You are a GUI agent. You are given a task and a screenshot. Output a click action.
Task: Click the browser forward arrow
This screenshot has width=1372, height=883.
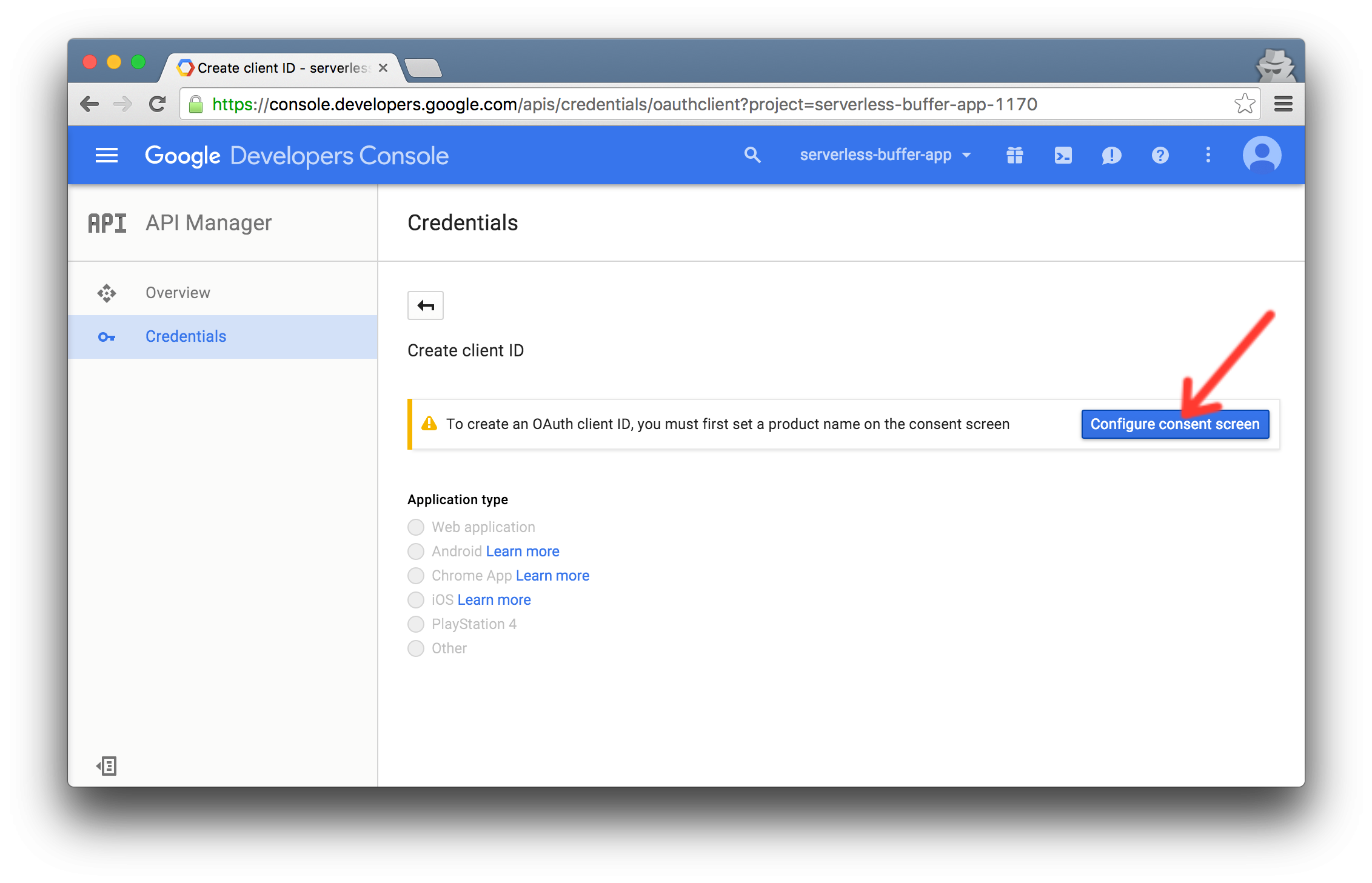click(123, 104)
